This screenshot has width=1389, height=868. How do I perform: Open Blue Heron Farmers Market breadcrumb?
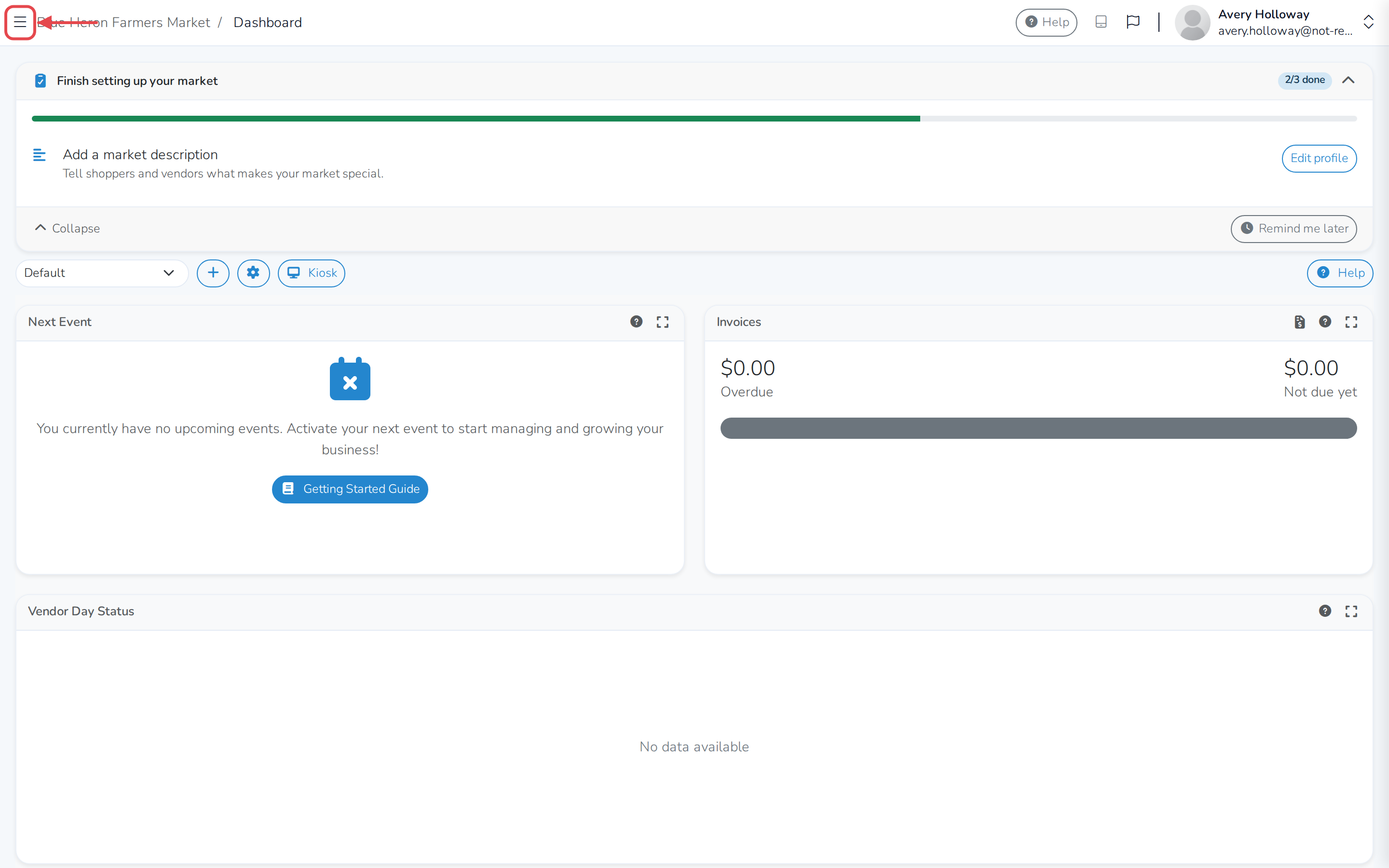point(123,22)
